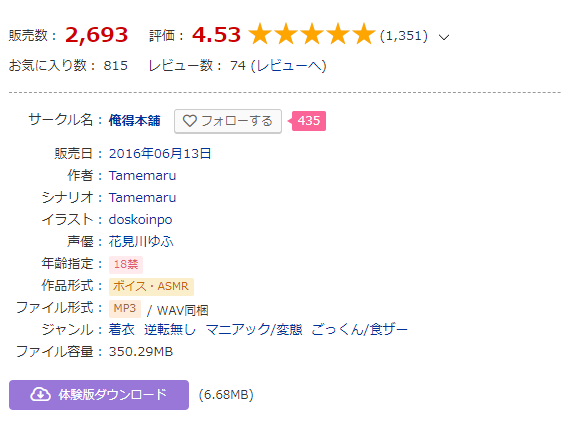The image size is (561, 432).
Task: Expand the rating breakdown chevron
Action: click(444, 37)
